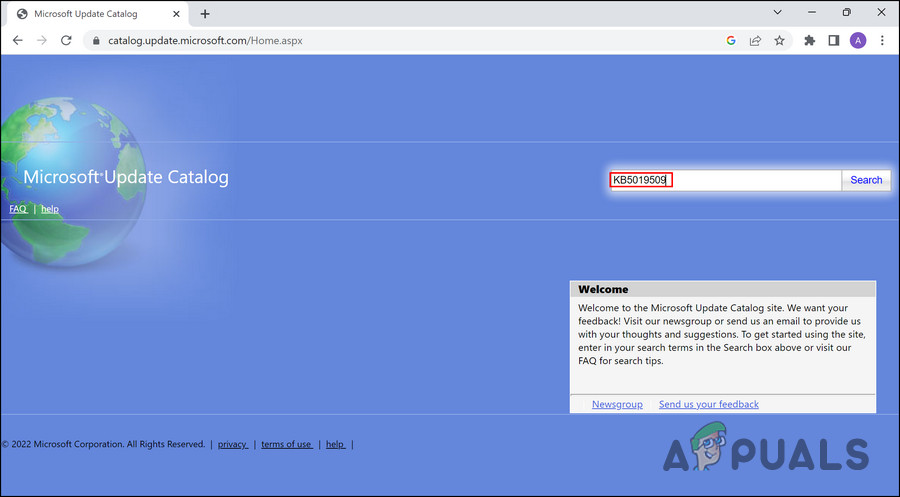Viewport: 900px width, 497px height.
Task: Click the Search button
Action: (x=866, y=180)
